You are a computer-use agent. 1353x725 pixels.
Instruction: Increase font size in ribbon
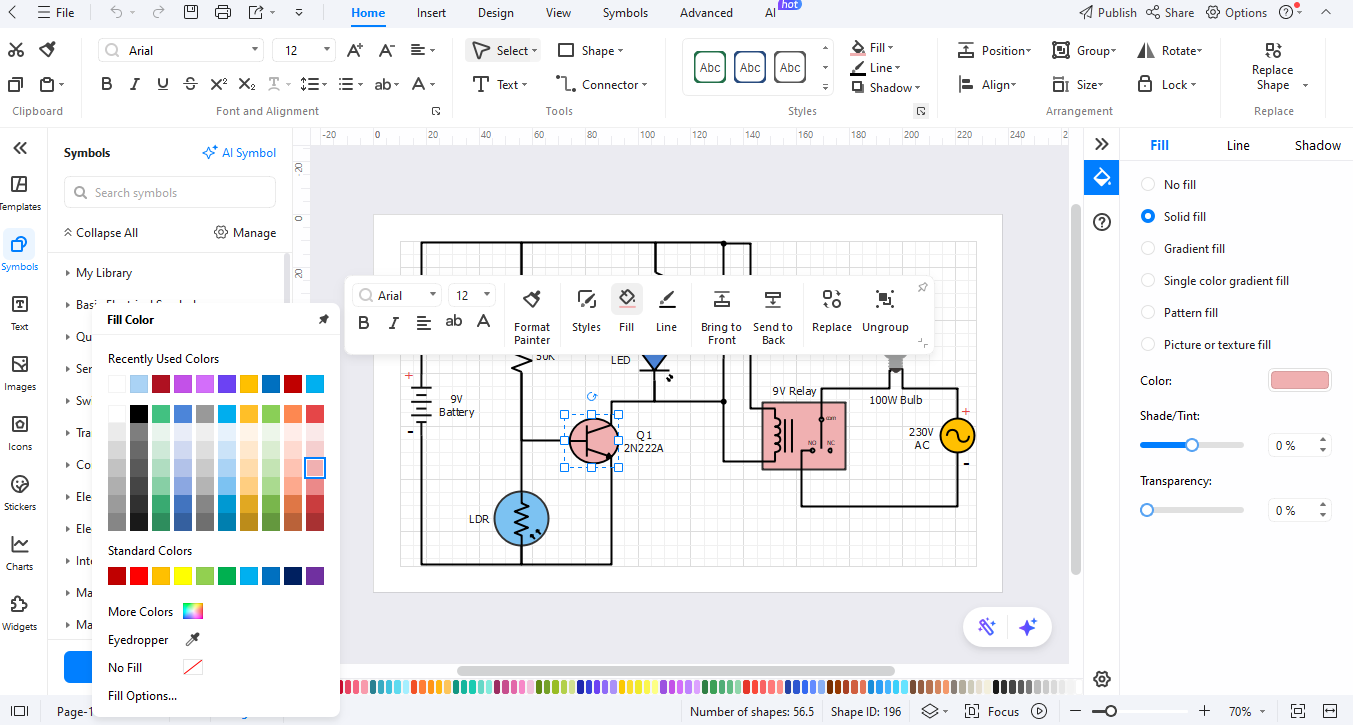tap(355, 50)
